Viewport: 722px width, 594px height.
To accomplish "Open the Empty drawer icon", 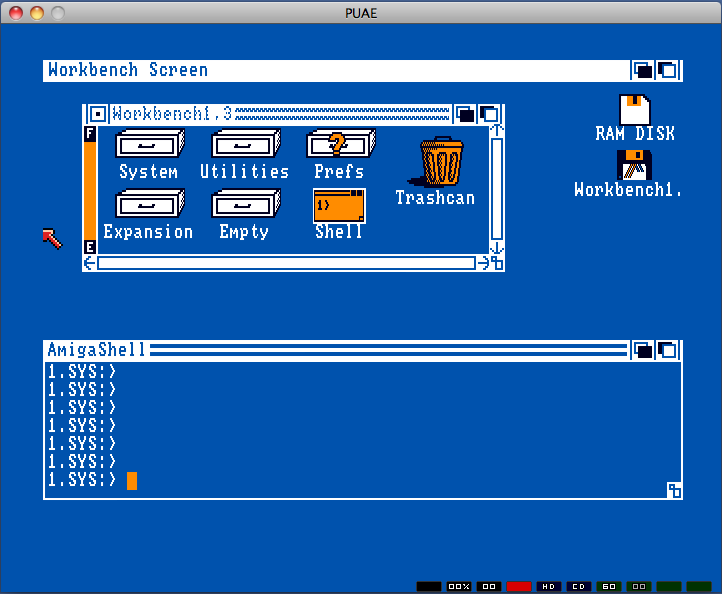I will pos(246,203).
